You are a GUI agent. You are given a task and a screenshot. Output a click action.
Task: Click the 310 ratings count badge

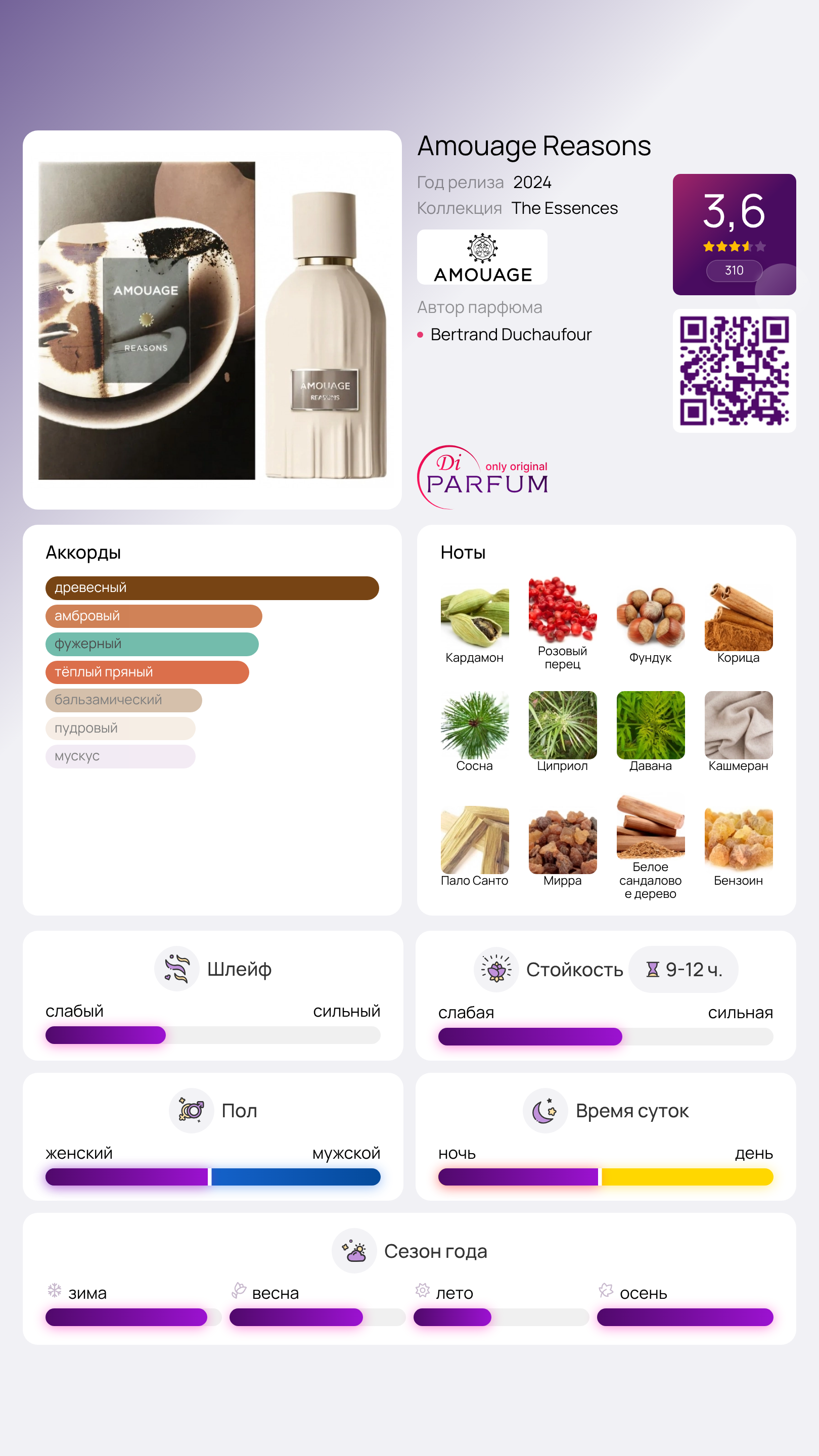[734, 271]
